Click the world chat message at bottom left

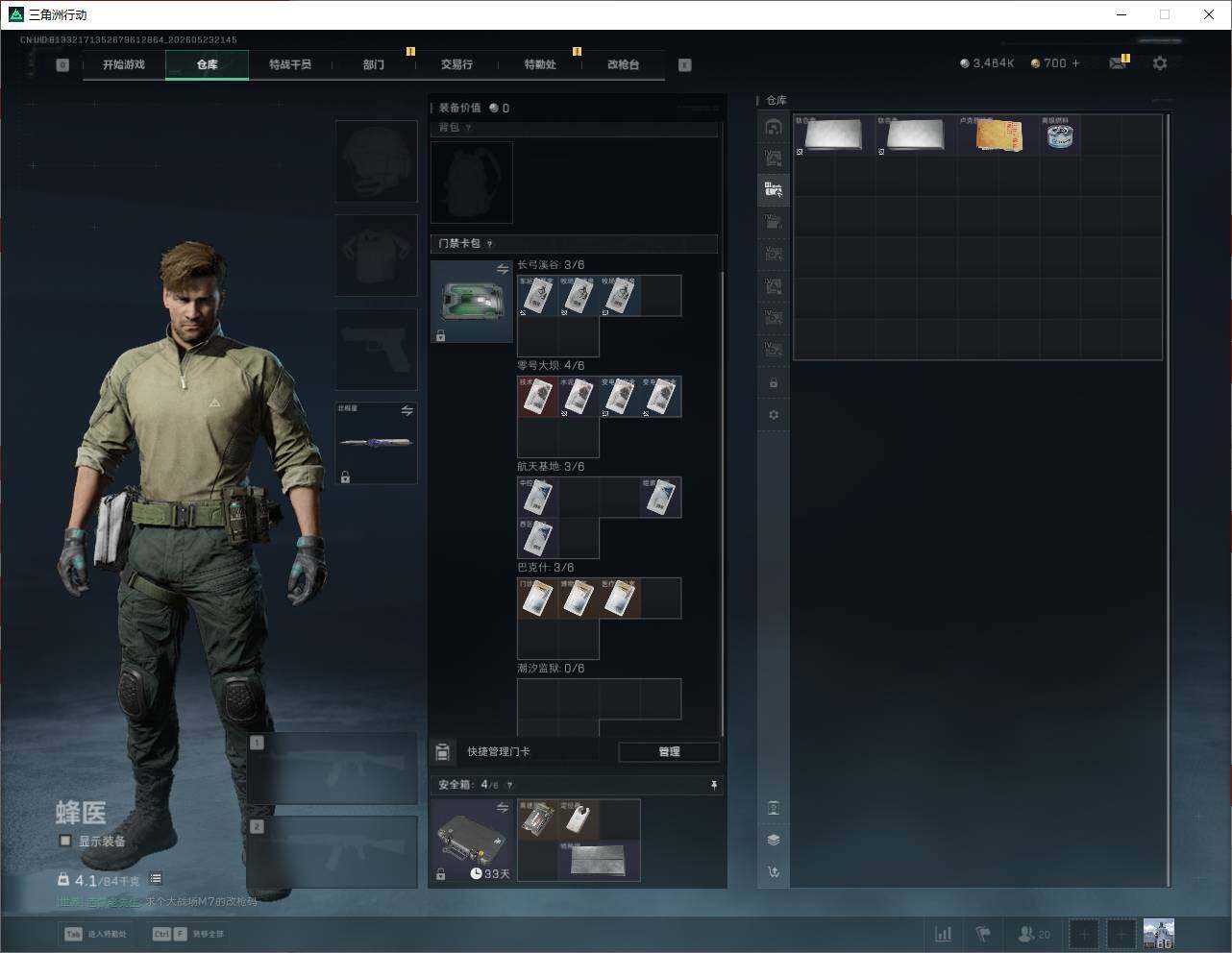coord(157,902)
